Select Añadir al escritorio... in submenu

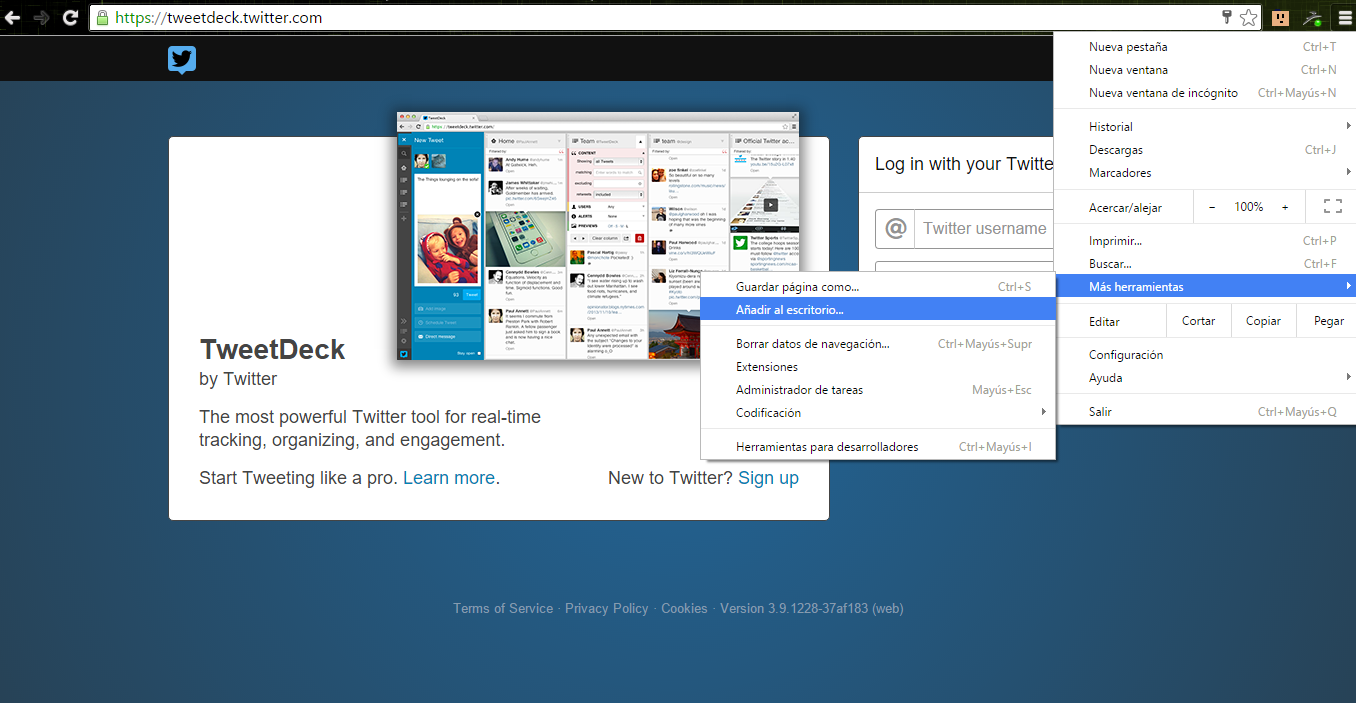[x=878, y=310]
